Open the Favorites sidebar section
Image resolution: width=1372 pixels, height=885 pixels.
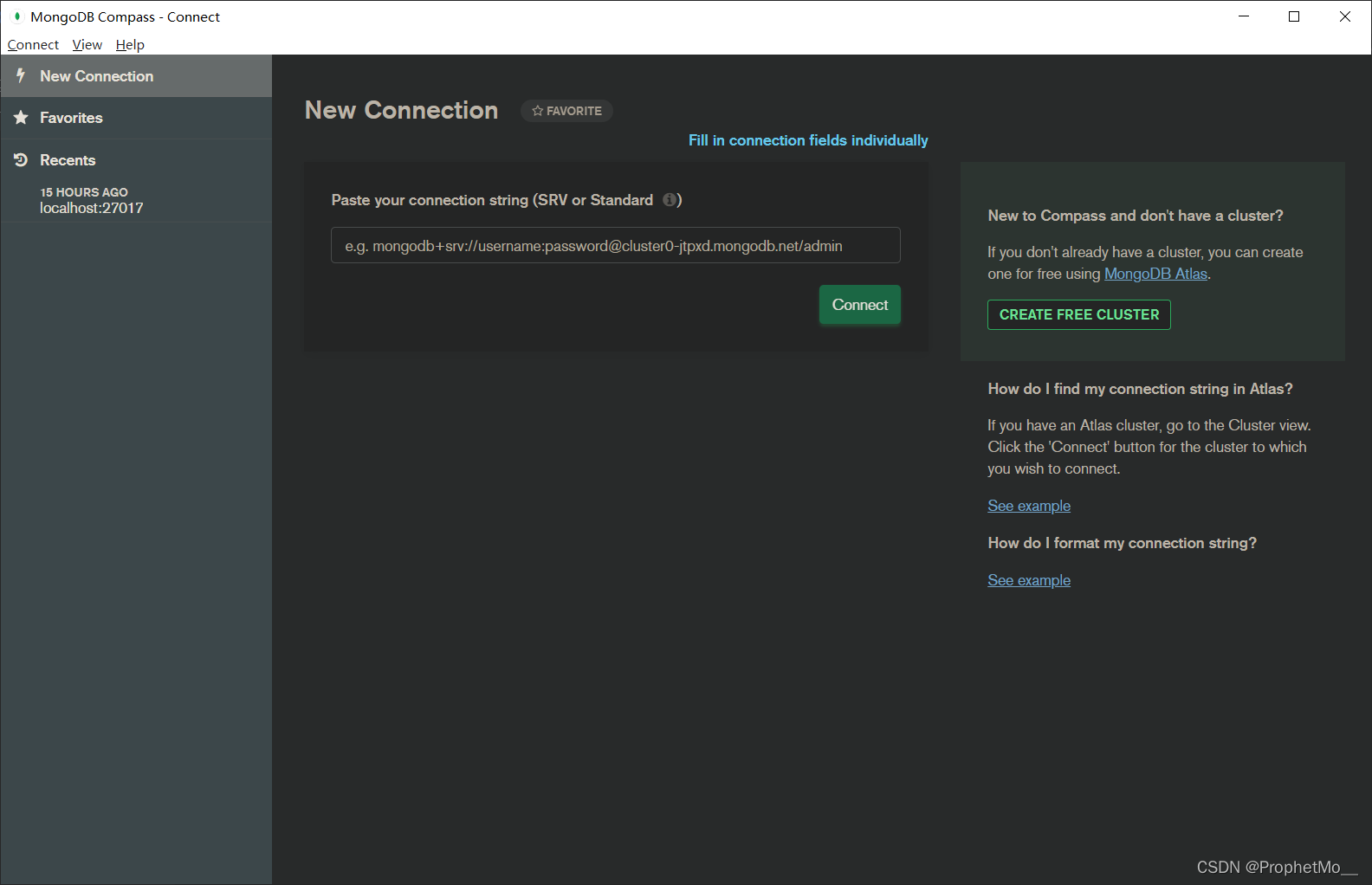(x=136, y=118)
